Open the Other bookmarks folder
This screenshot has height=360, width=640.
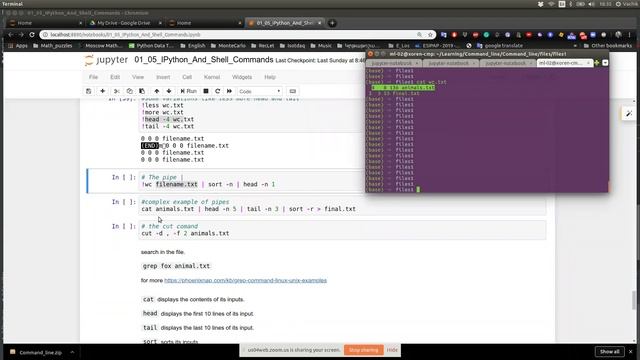pos(607,46)
